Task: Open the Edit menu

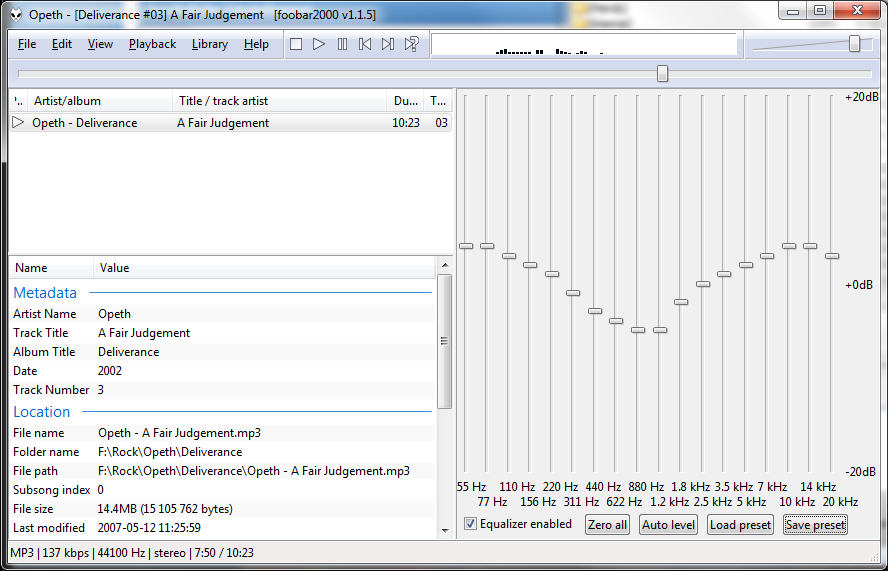Action: click(62, 44)
